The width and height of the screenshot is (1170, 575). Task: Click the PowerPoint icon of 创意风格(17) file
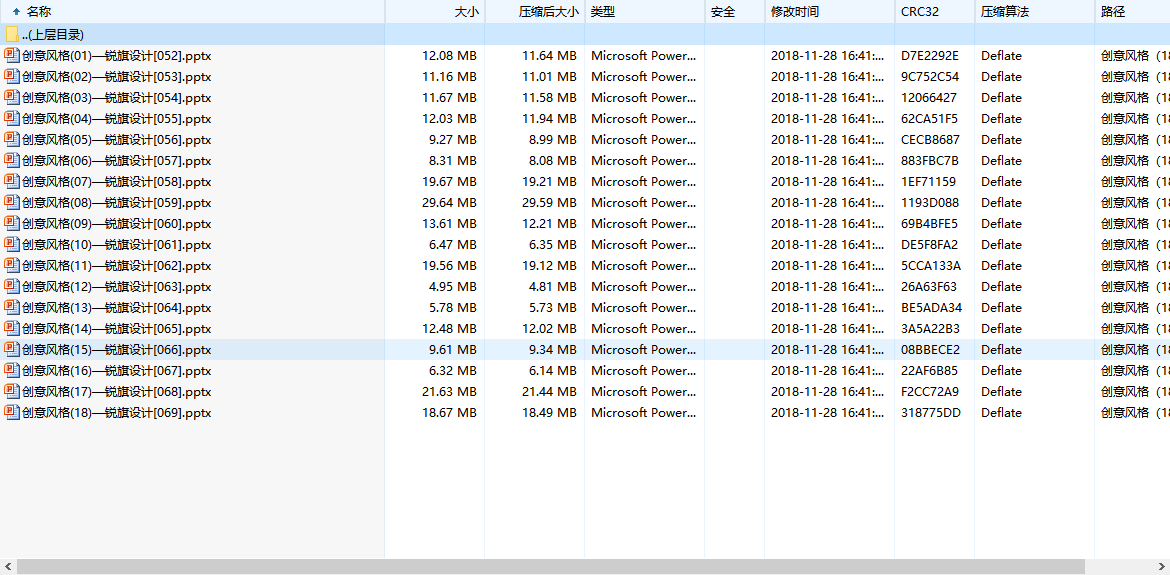tap(12, 391)
